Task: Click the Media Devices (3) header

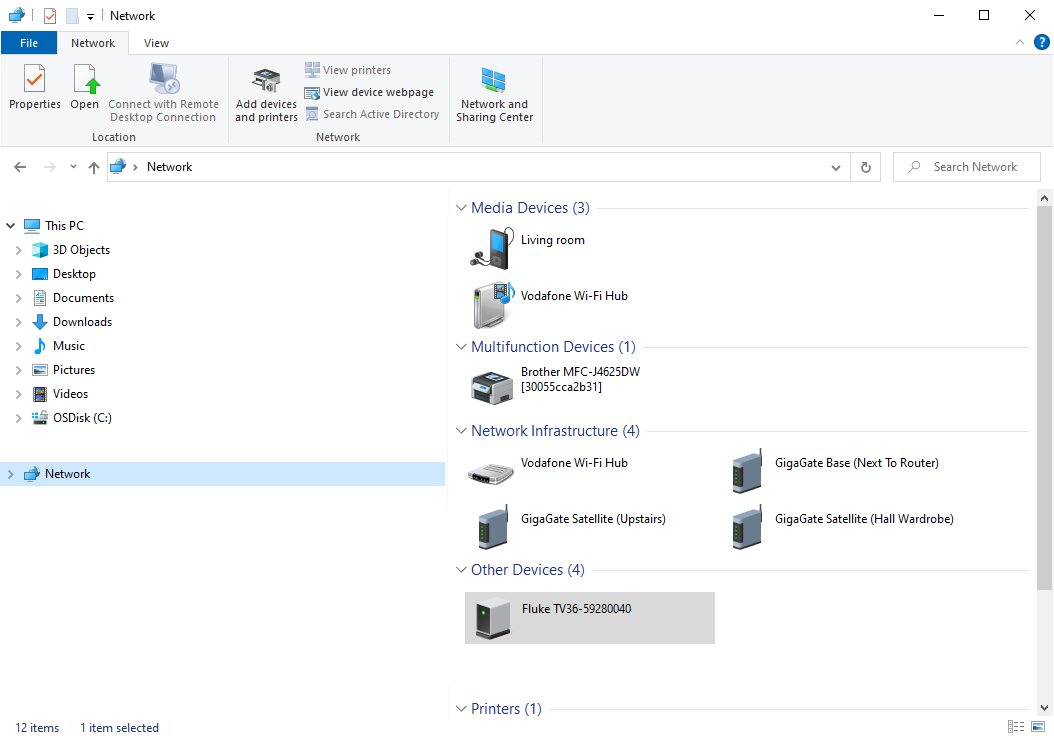Action: (x=530, y=208)
